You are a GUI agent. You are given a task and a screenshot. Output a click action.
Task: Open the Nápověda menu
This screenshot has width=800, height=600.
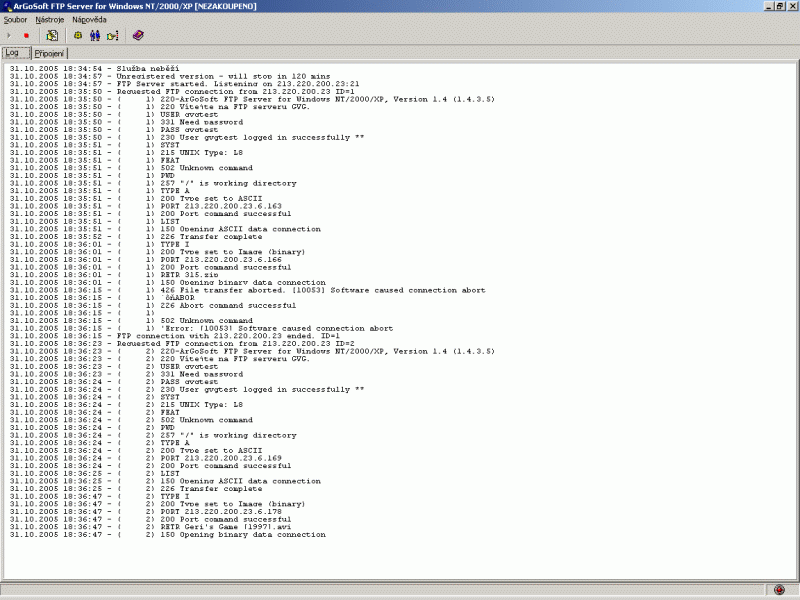[x=89, y=20]
